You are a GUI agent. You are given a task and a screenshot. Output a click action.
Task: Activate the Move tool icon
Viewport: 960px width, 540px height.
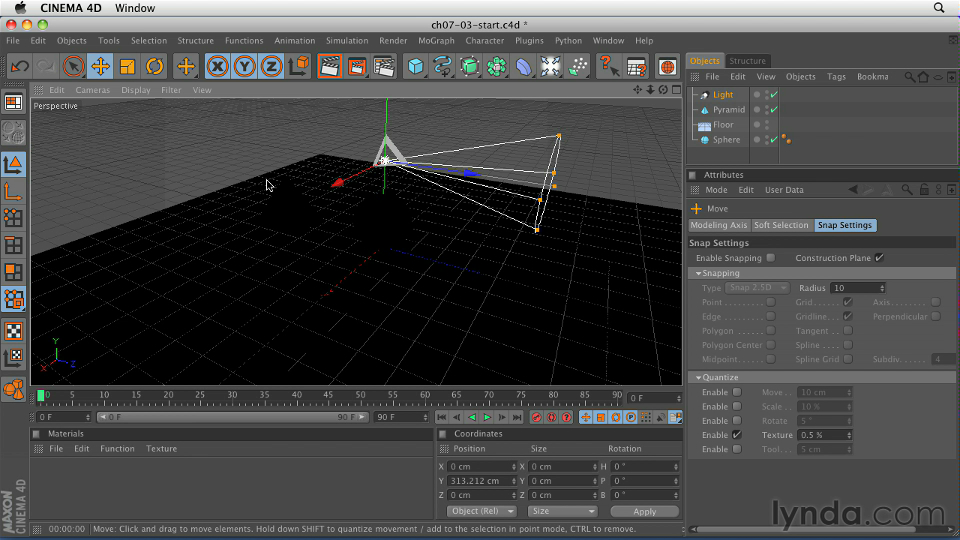click(x=100, y=66)
